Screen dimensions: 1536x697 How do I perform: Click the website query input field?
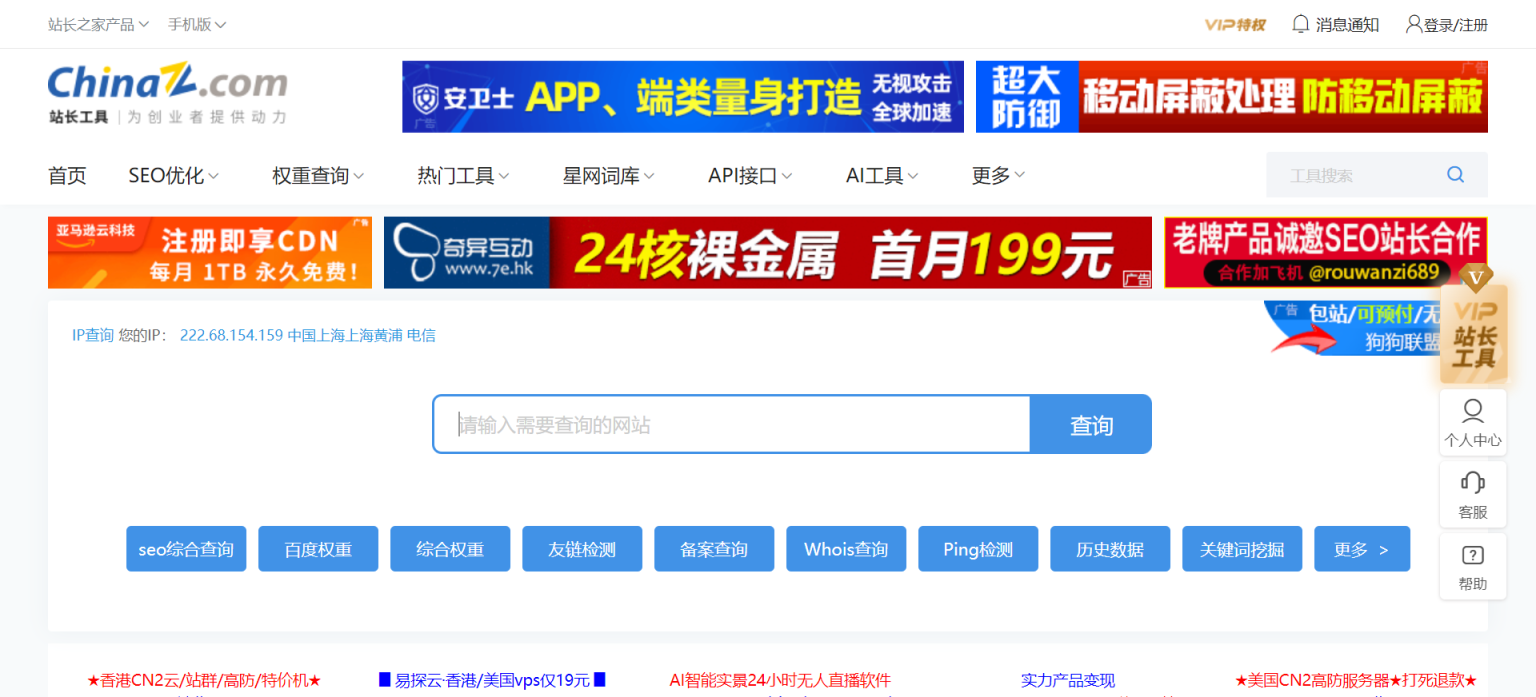(730, 424)
